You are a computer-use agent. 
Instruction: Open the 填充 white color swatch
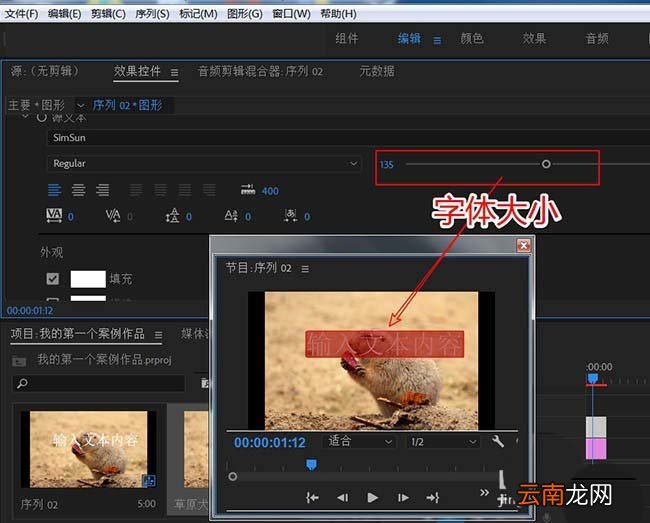click(x=88, y=279)
